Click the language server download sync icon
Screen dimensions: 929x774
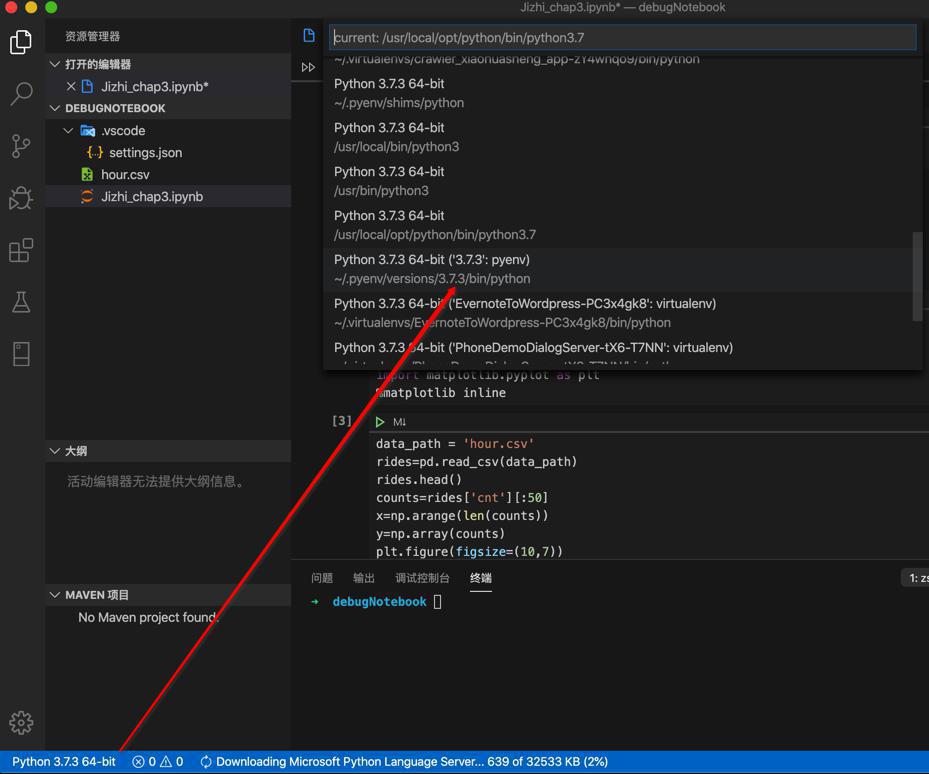pos(206,762)
